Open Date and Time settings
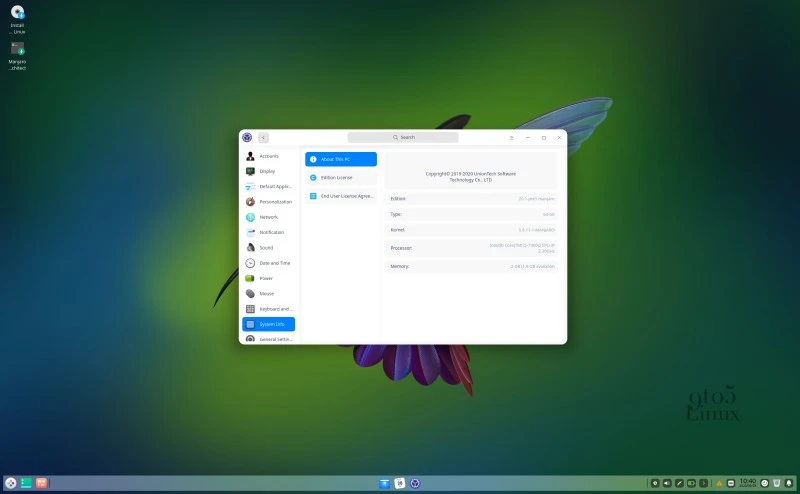Screen dimensions: 800x494 268,263
